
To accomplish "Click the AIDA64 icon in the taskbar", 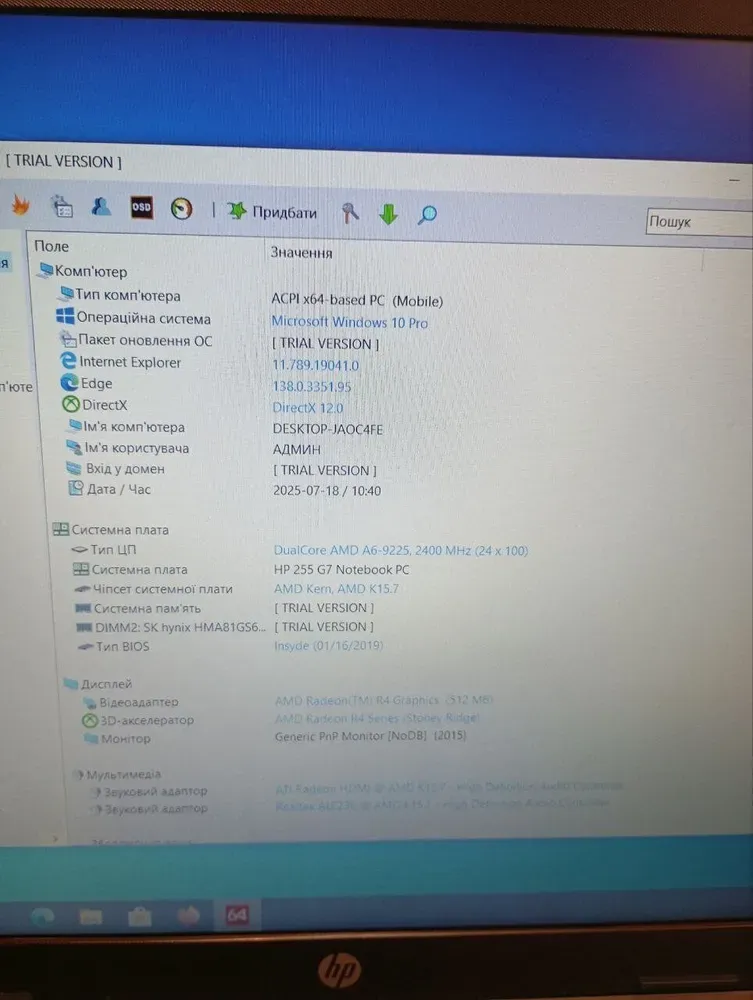I will [x=237, y=915].
